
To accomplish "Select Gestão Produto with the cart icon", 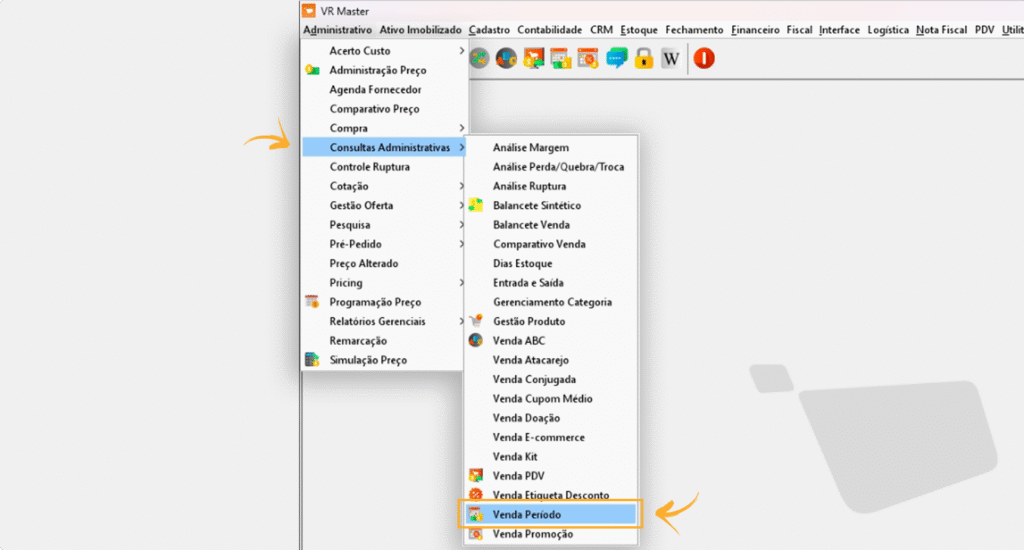I will coord(476,321).
